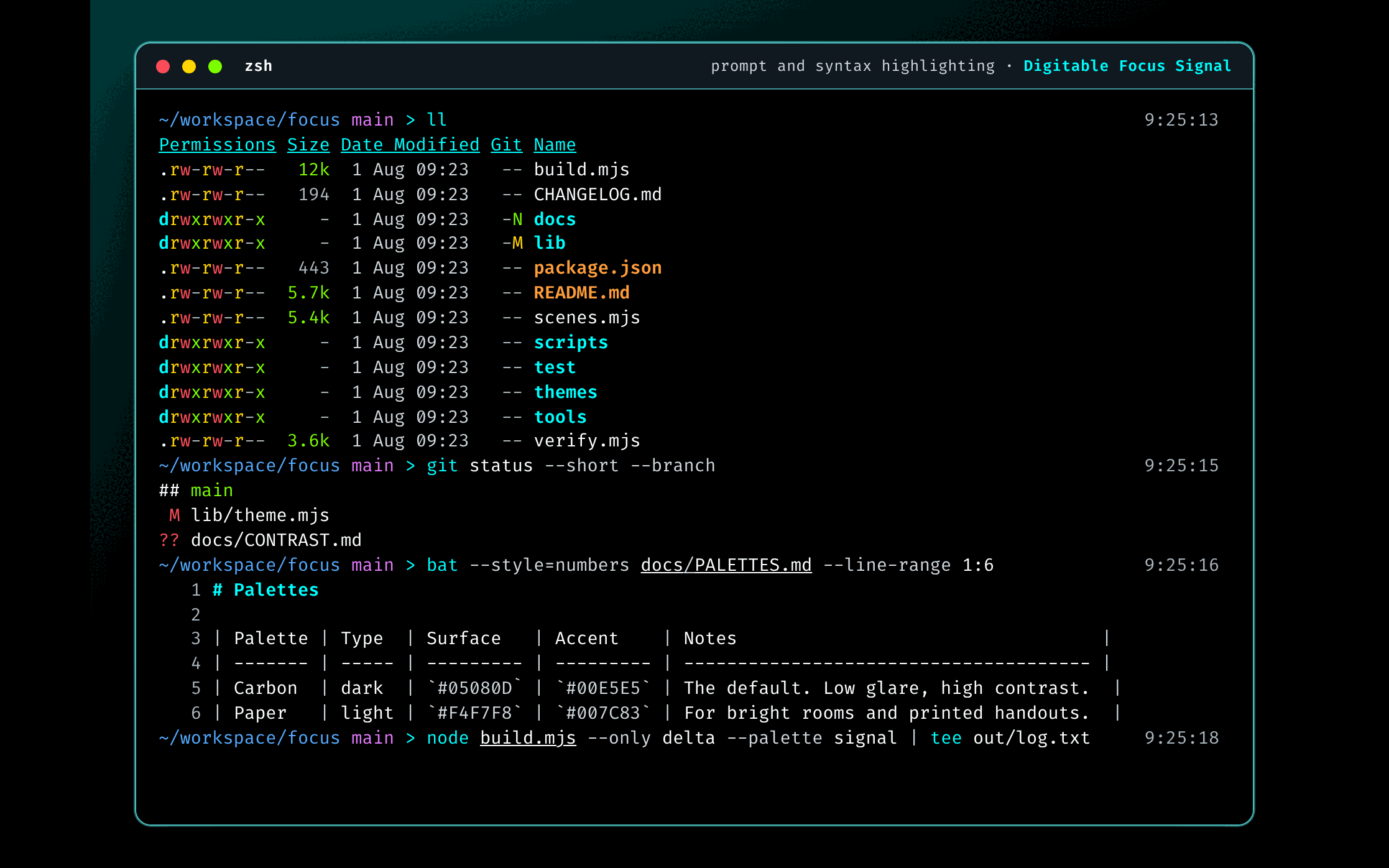Image resolution: width=1389 pixels, height=868 pixels.
Task: Click the #F4F7F8 surface value
Action: pos(474,713)
